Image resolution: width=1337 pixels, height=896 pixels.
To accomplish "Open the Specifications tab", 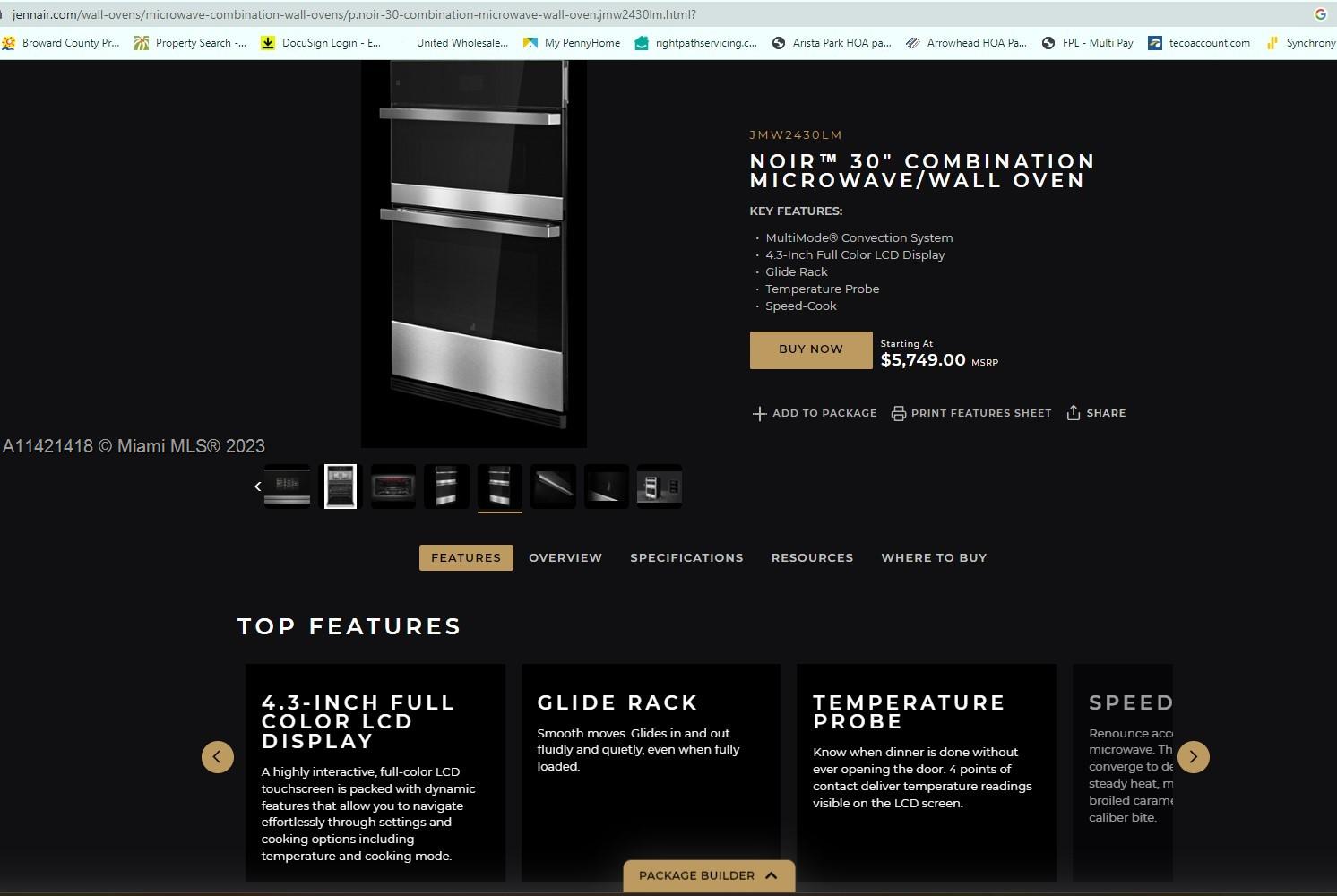I will [x=686, y=557].
